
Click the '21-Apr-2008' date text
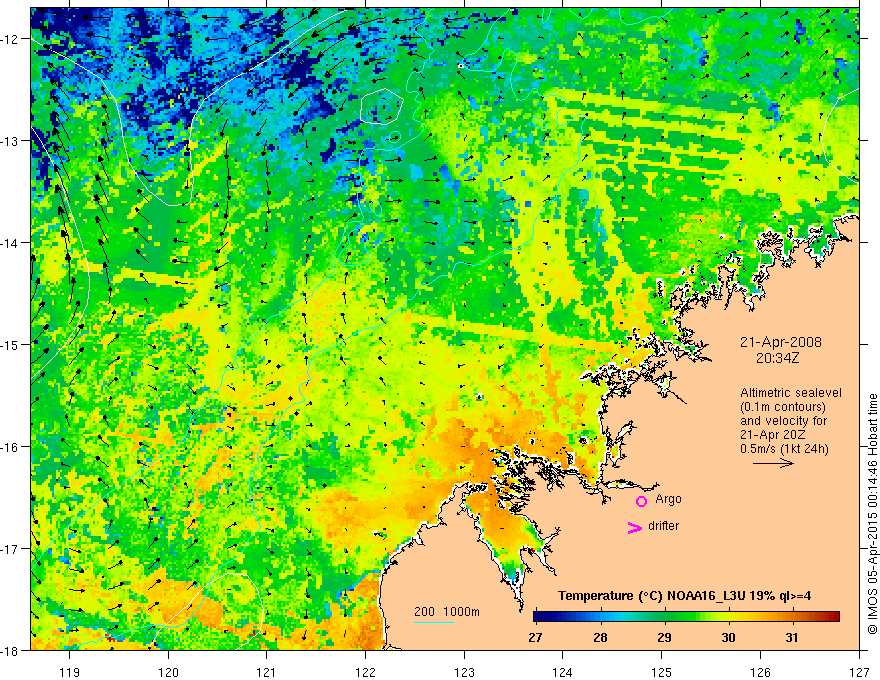pyautogui.click(x=781, y=342)
